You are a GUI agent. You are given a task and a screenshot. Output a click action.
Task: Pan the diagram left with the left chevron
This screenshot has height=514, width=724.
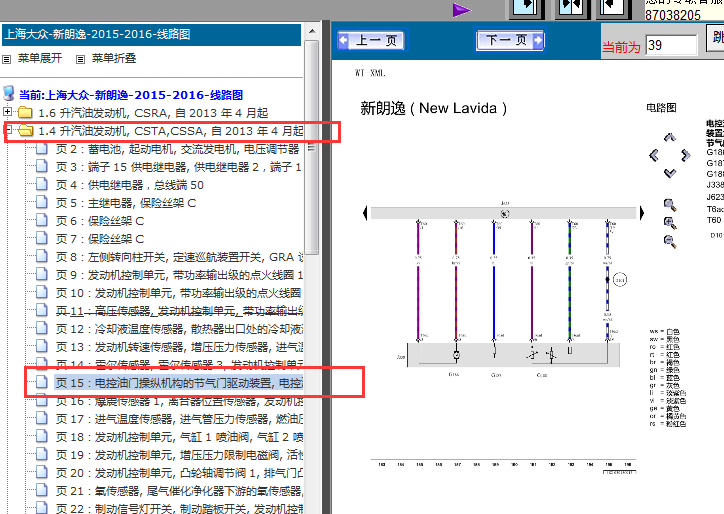653,155
